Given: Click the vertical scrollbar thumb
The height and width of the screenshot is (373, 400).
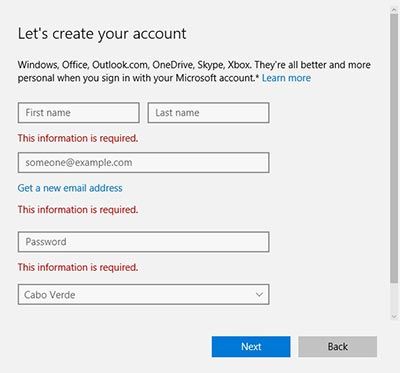Looking at the screenshot, I should coord(394,148).
